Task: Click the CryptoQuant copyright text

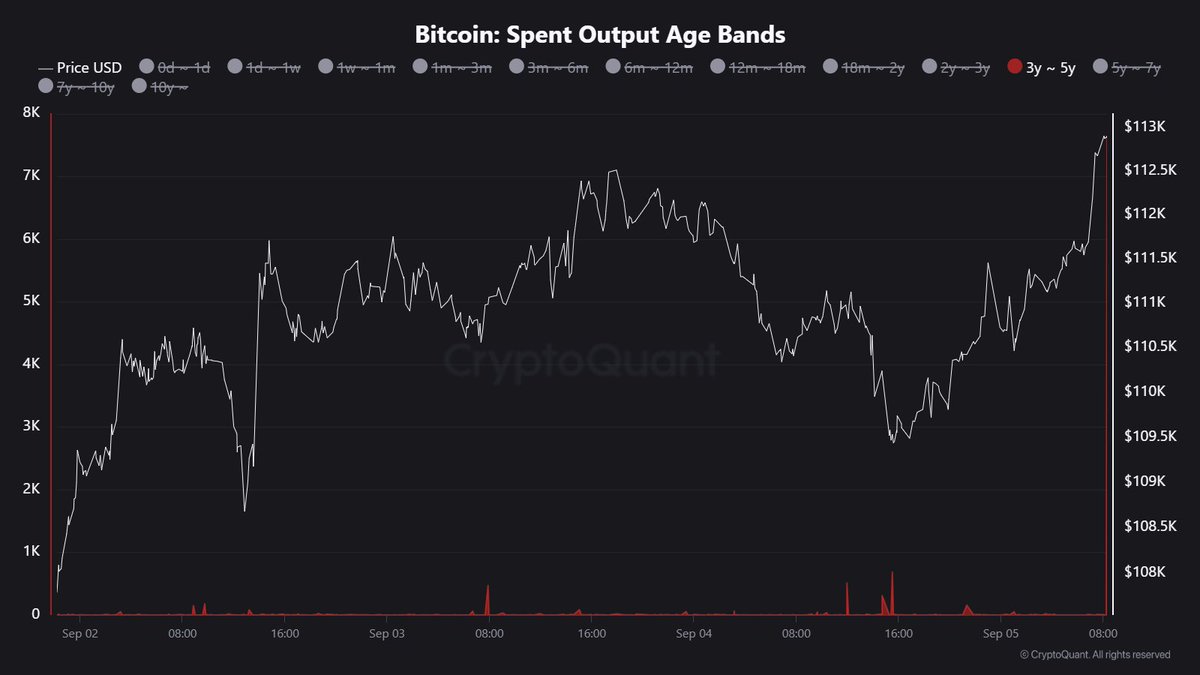Action: click(x=1094, y=655)
